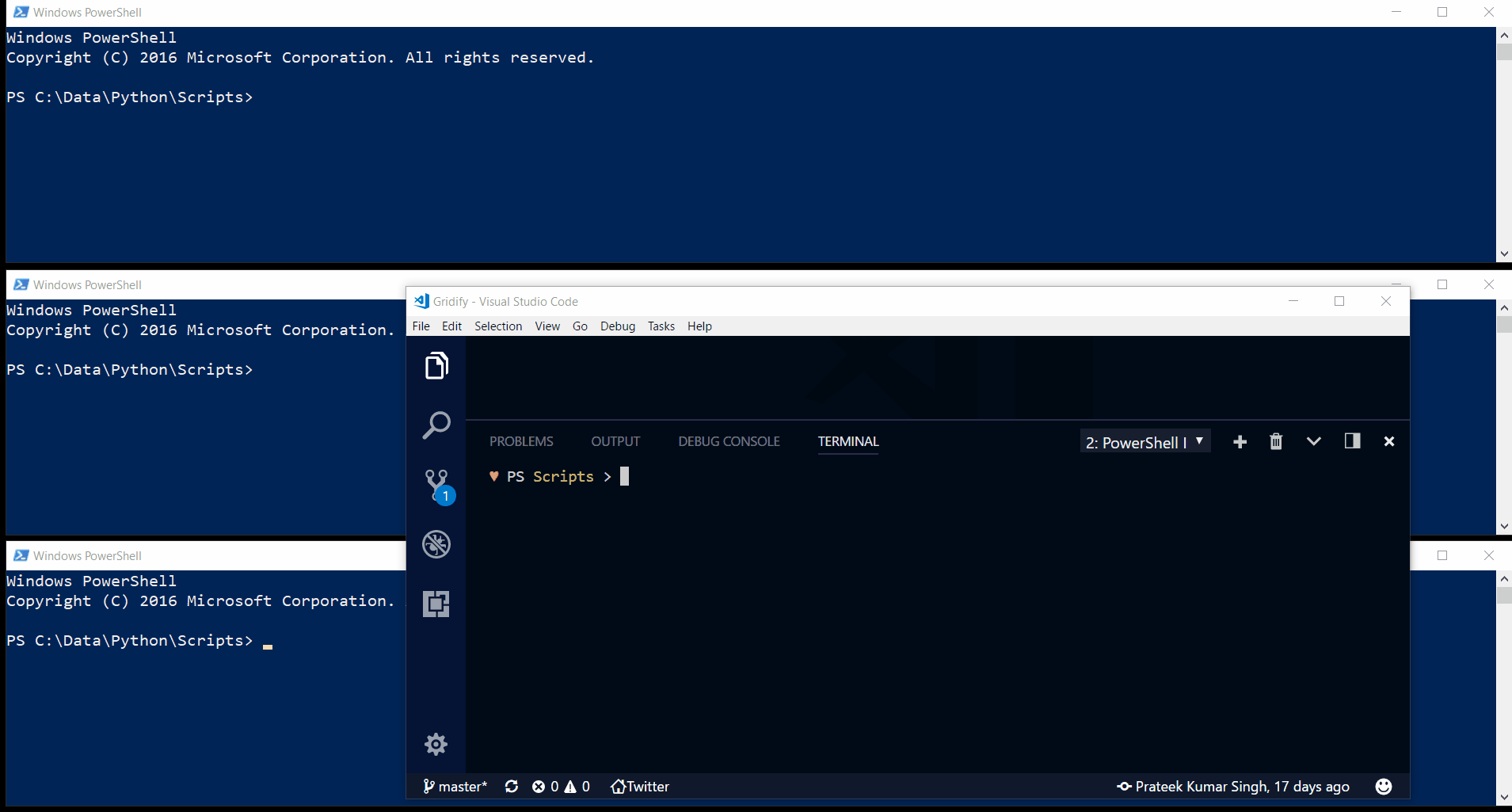
Task: Maximize the middle PowerShell window
Action: coord(1442,284)
